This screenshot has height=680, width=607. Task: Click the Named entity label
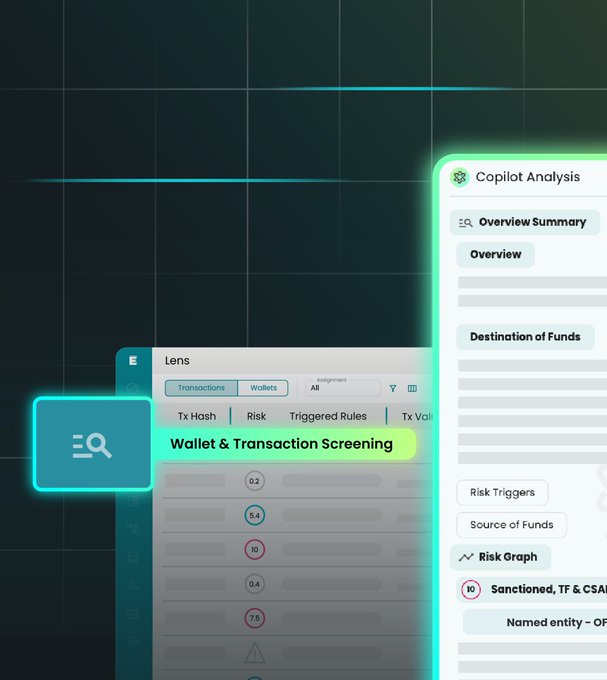point(557,622)
